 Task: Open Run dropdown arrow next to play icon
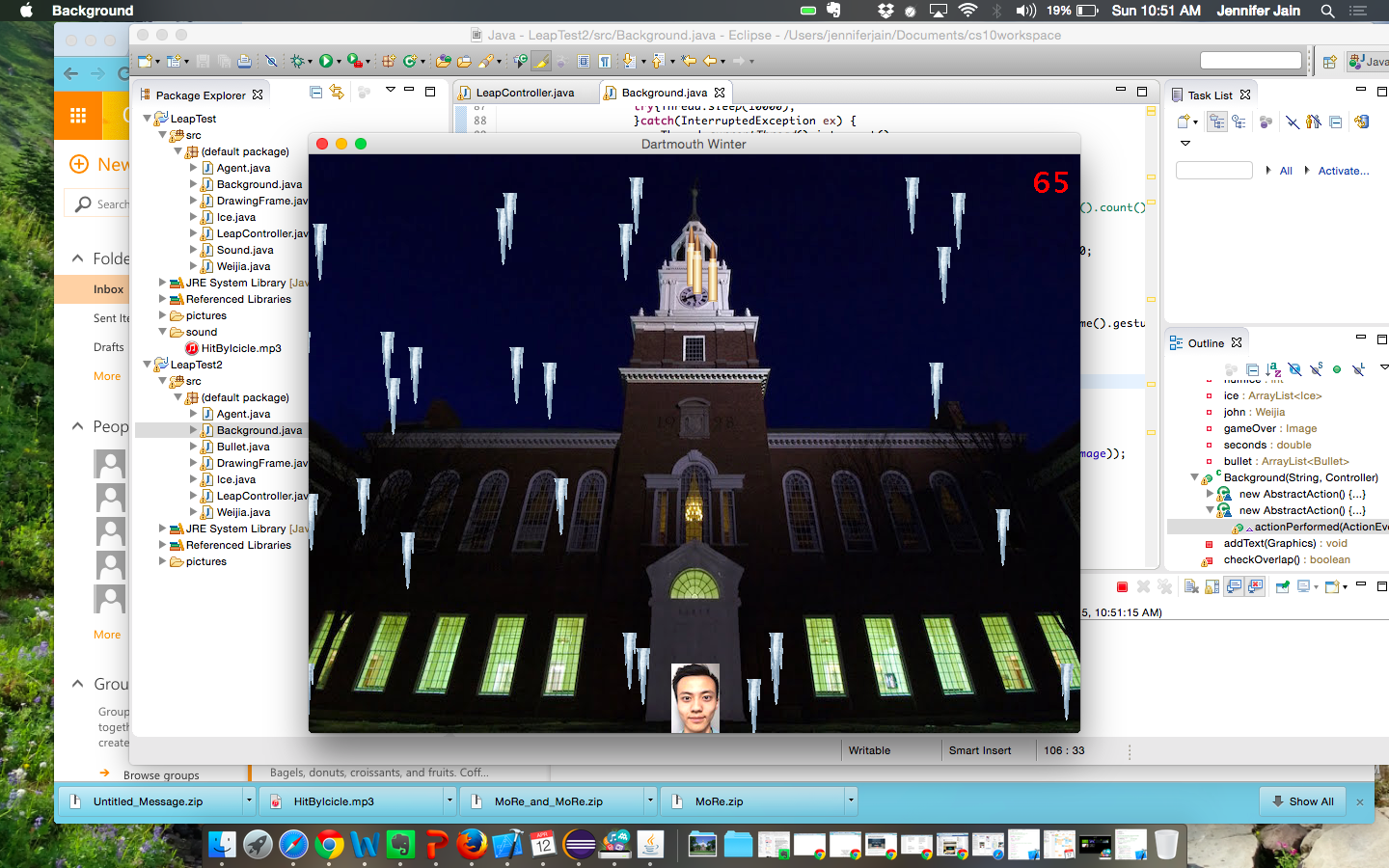click(339, 62)
